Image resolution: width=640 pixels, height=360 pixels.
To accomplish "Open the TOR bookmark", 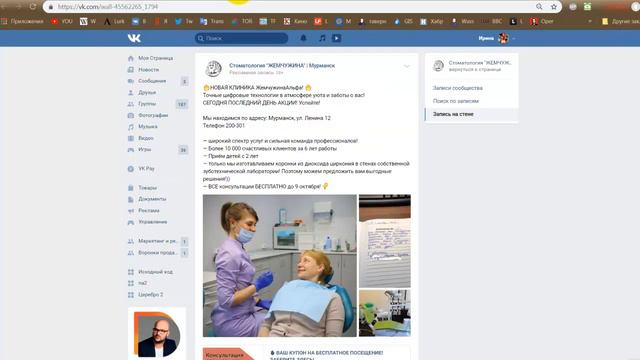I will point(242,21).
